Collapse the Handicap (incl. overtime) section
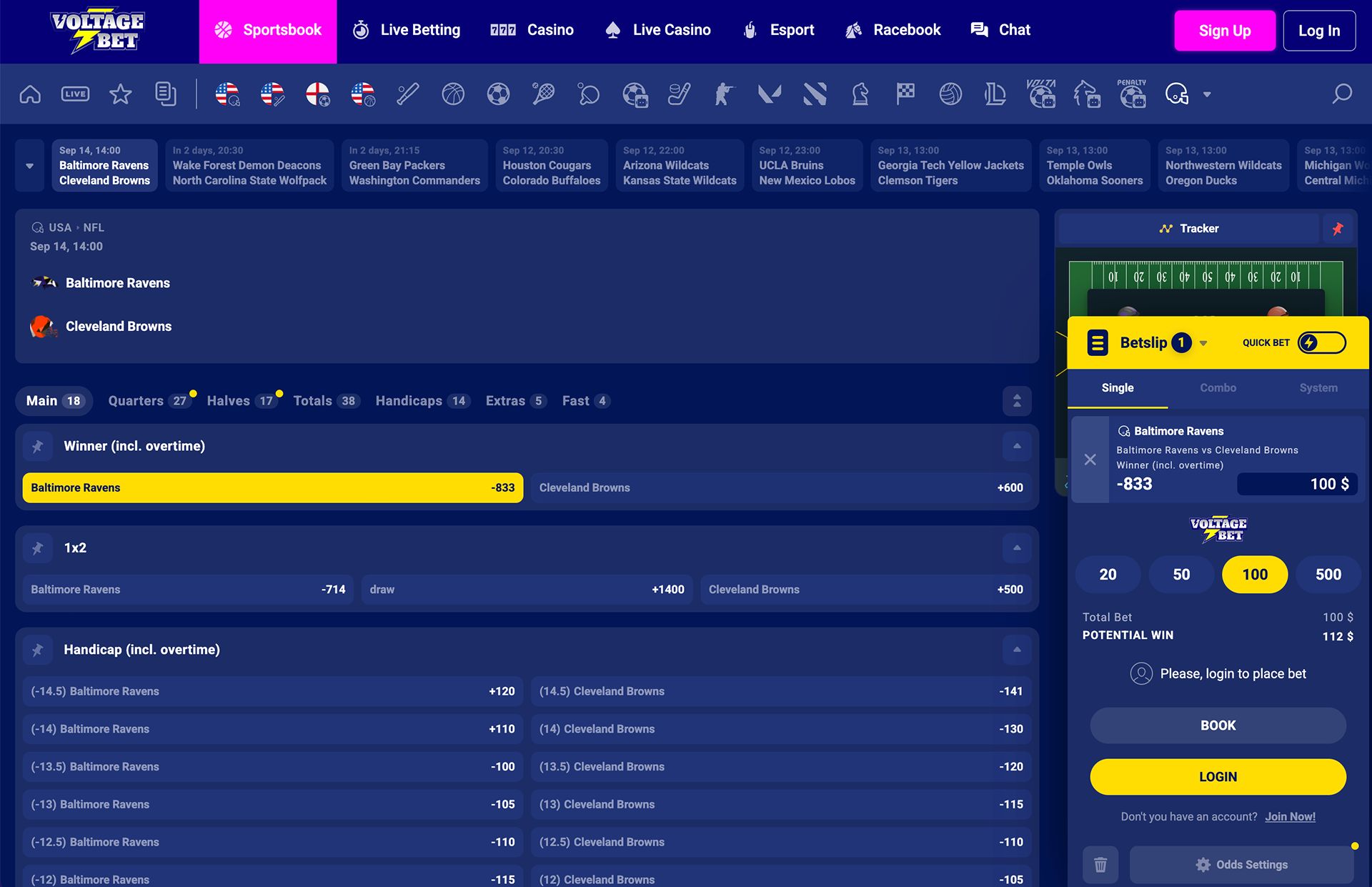The height and width of the screenshot is (887, 1372). point(1016,650)
